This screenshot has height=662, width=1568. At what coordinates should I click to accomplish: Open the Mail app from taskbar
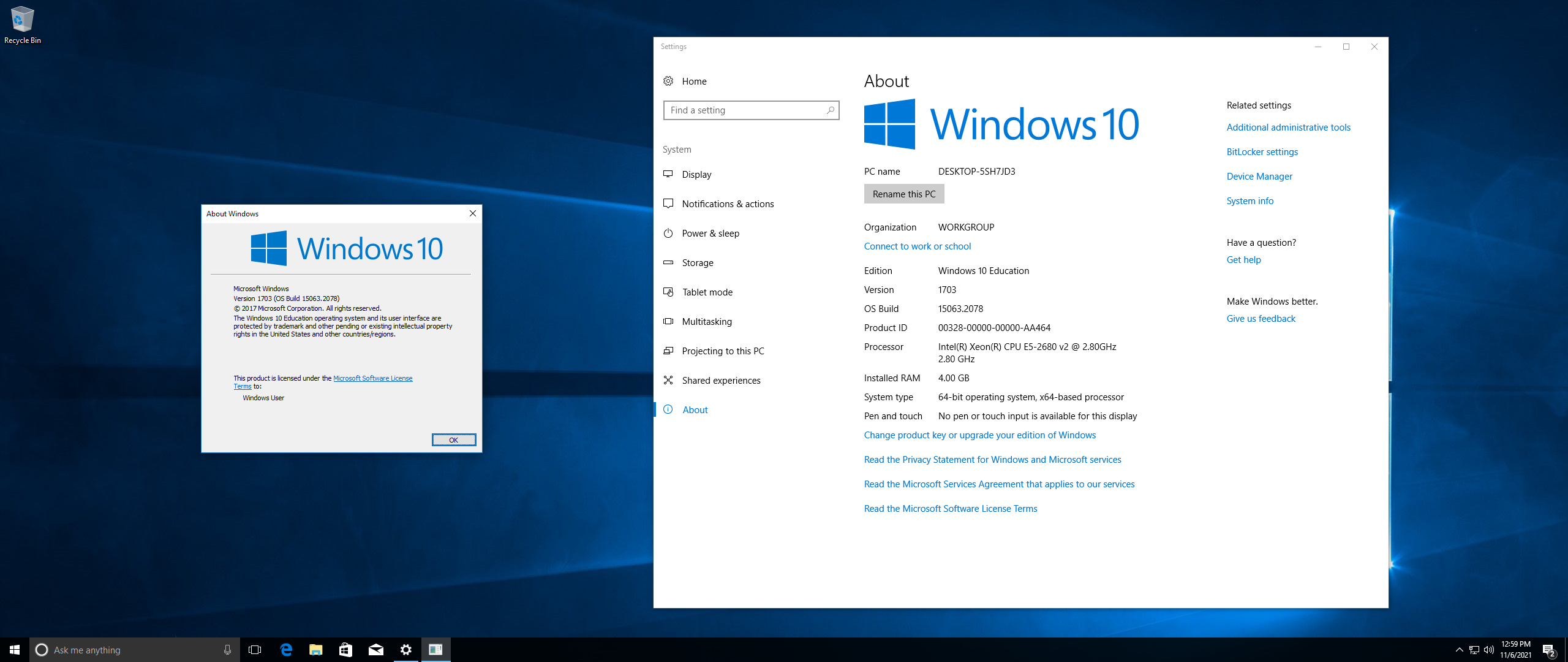[x=375, y=650]
